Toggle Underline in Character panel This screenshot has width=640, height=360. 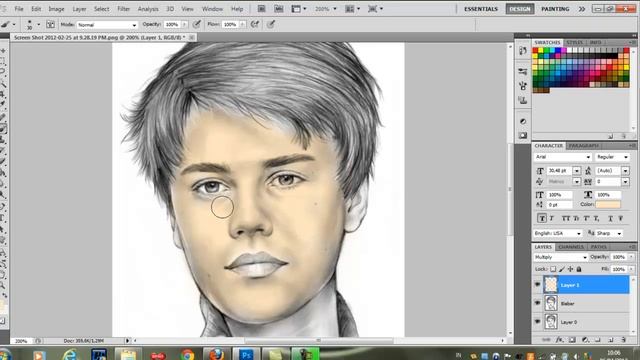[x=610, y=218]
